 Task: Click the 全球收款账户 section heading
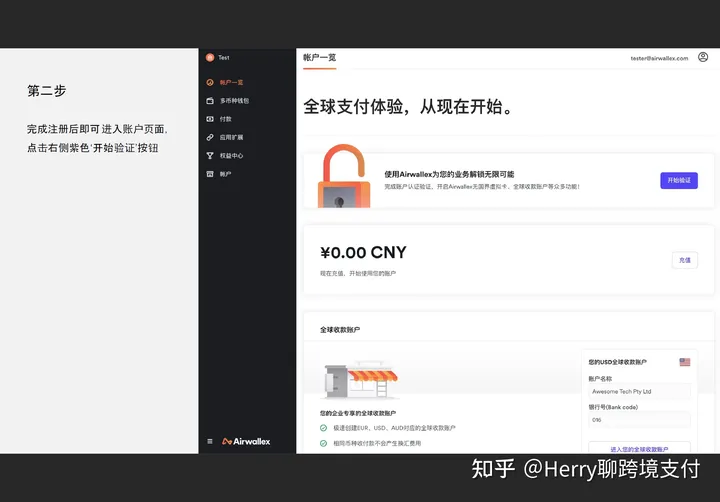tap(340, 330)
